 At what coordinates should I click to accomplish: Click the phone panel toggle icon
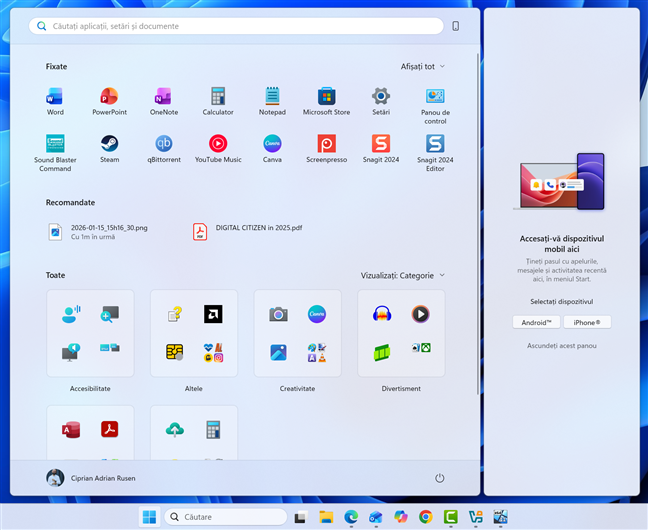[x=455, y=26]
